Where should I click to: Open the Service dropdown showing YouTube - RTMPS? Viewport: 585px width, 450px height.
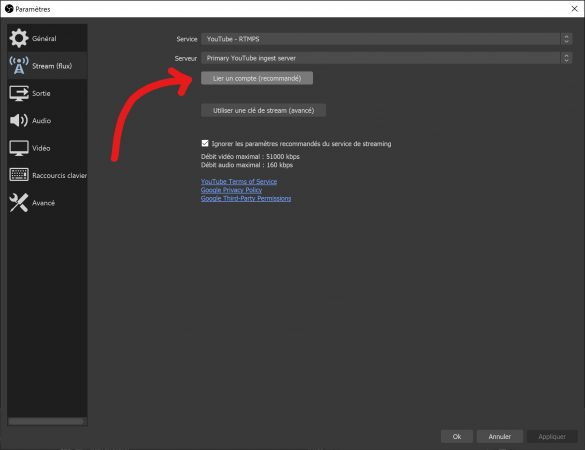[387, 39]
